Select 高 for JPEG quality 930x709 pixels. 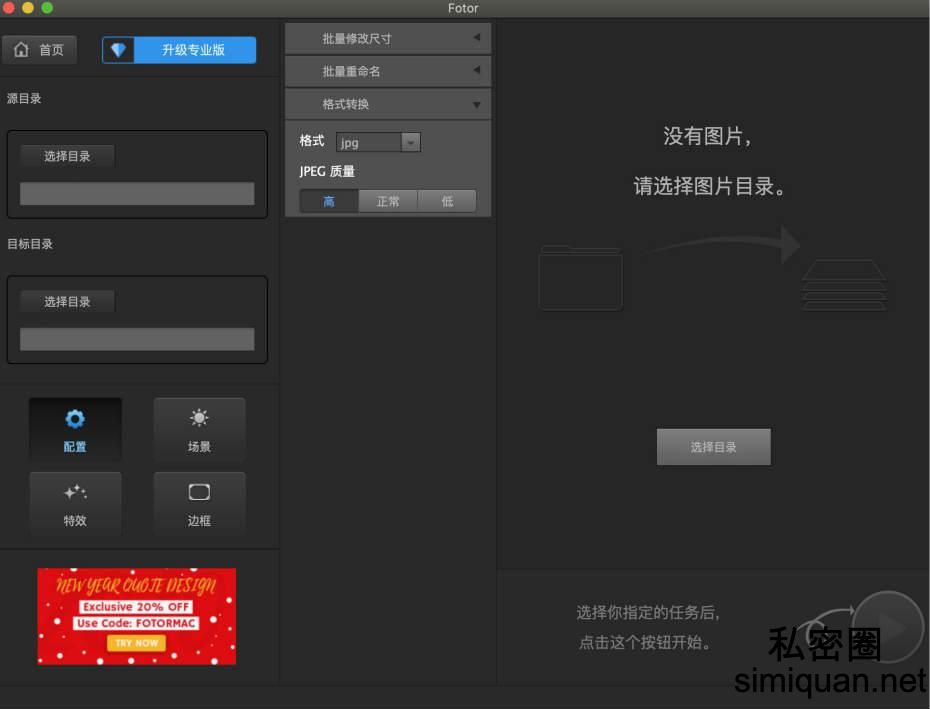pyautogui.click(x=327, y=200)
